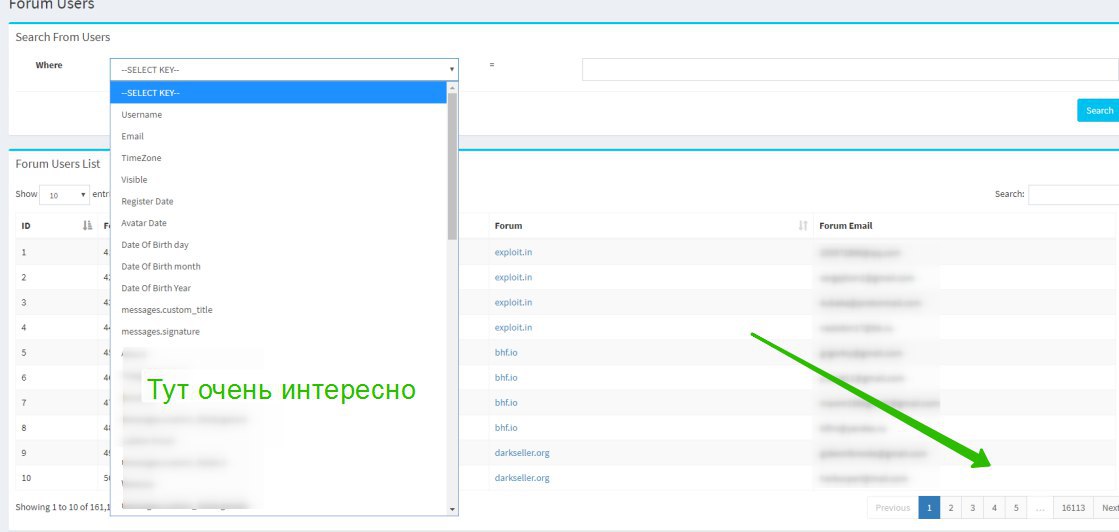Click the Previous pagination button
The height and width of the screenshot is (532, 1119).
tap(893, 508)
